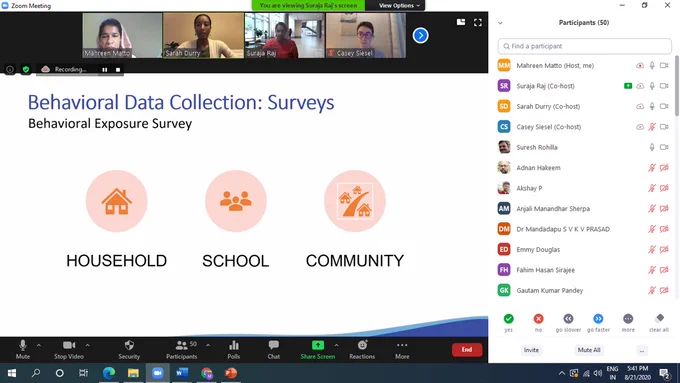Click the green Share Screen icon

tap(318, 345)
